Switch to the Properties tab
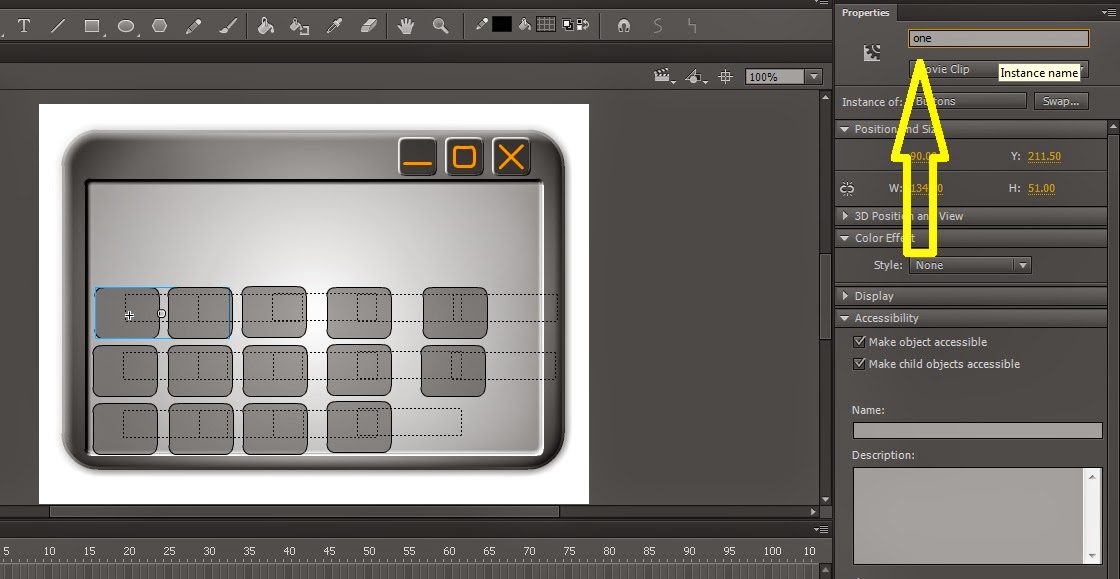This screenshot has width=1120, height=579. [x=865, y=12]
